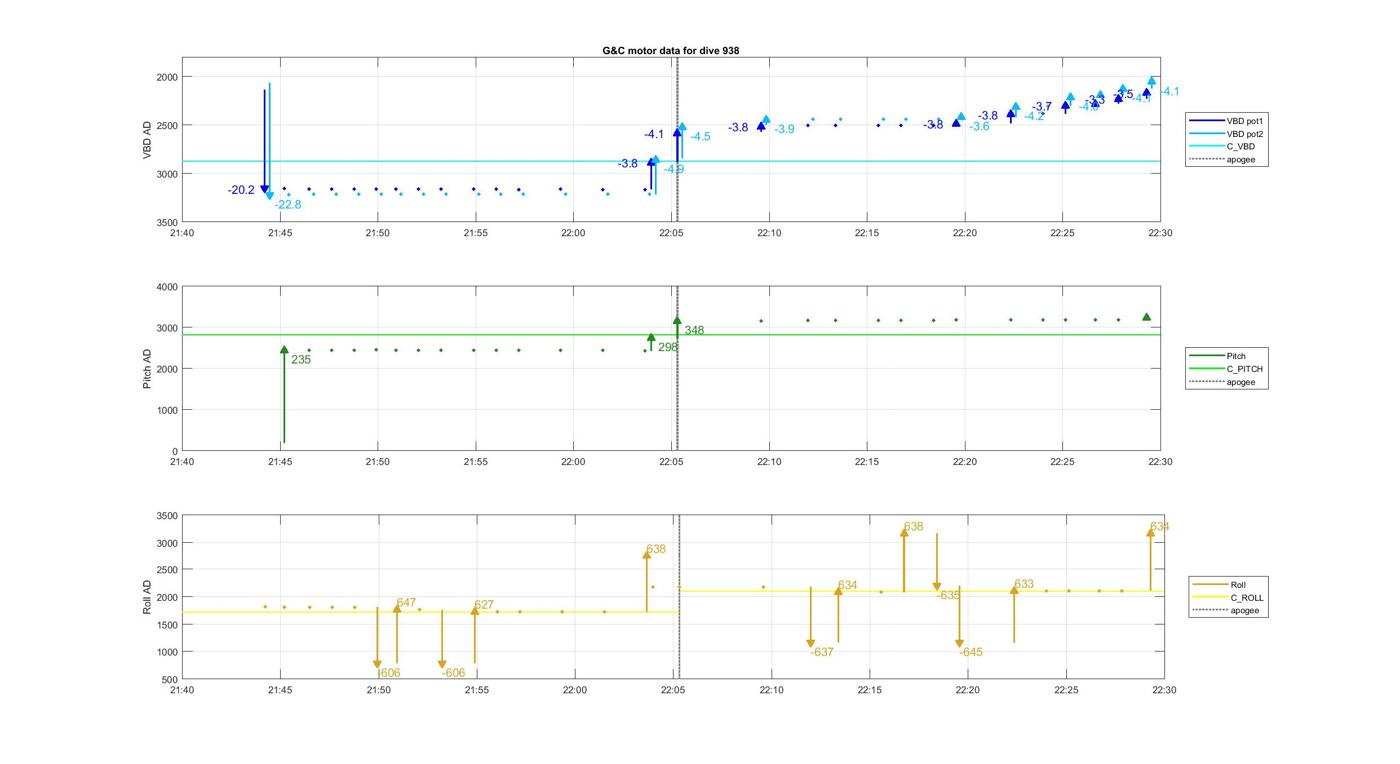Select the 'C_VBD' legend entry
Viewport: 1400px width, 764px height.
[x=1222, y=147]
